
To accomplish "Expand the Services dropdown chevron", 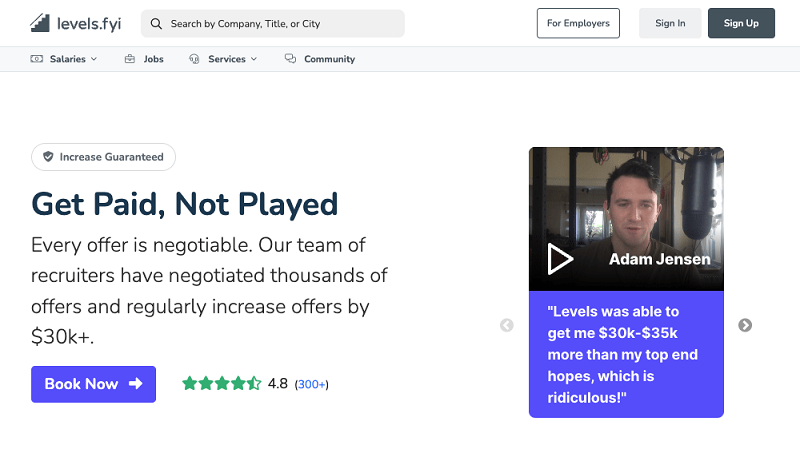I will coord(254,59).
